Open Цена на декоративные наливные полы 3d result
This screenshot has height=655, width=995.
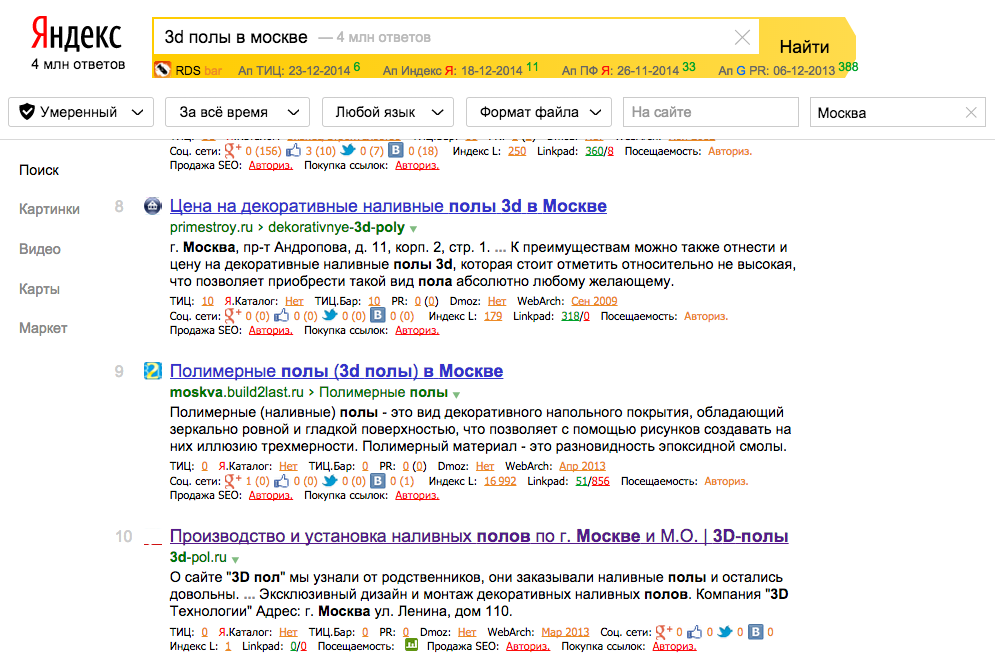388,206
